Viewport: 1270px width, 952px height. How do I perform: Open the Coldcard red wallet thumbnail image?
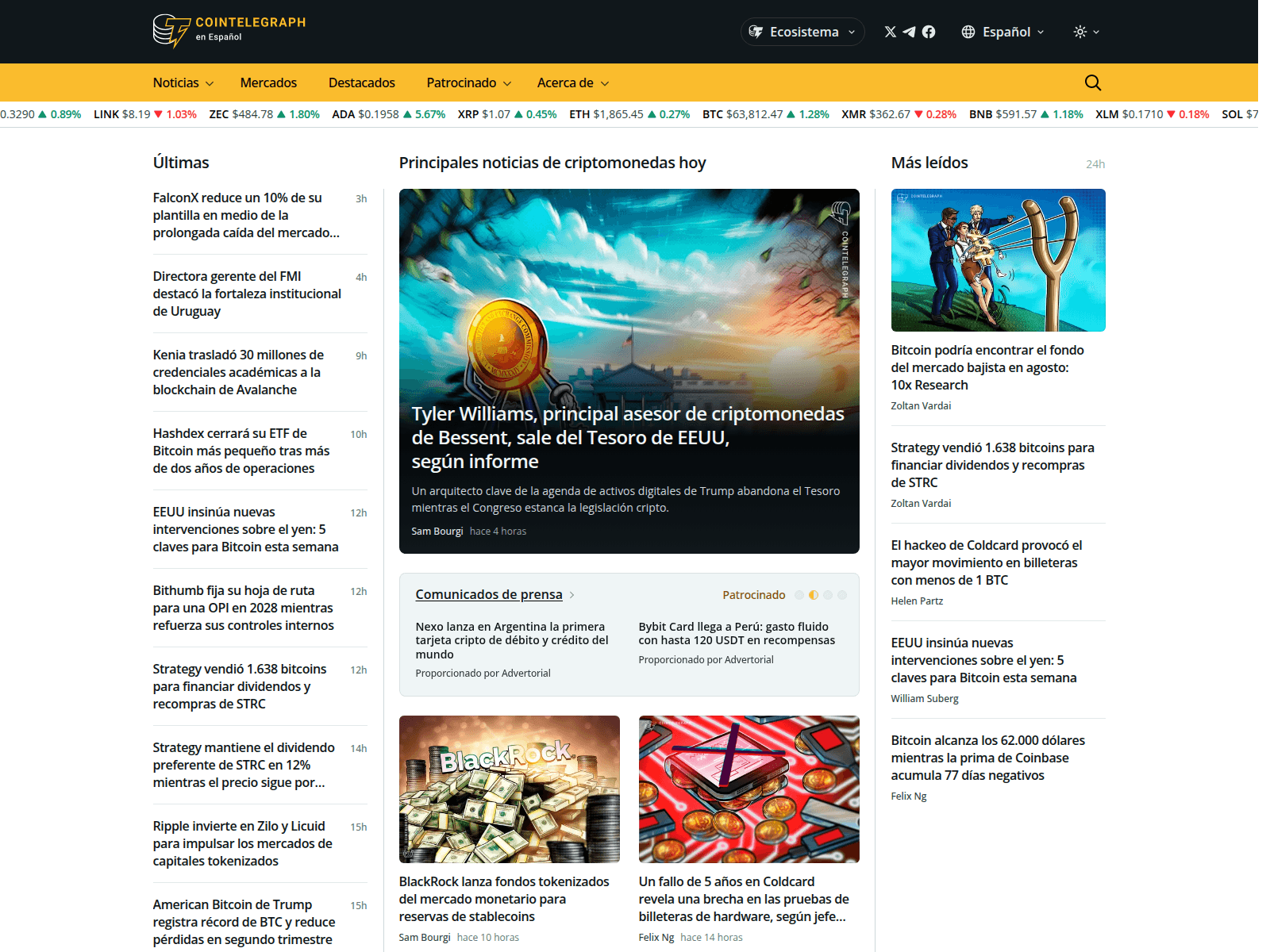[749, 789]
